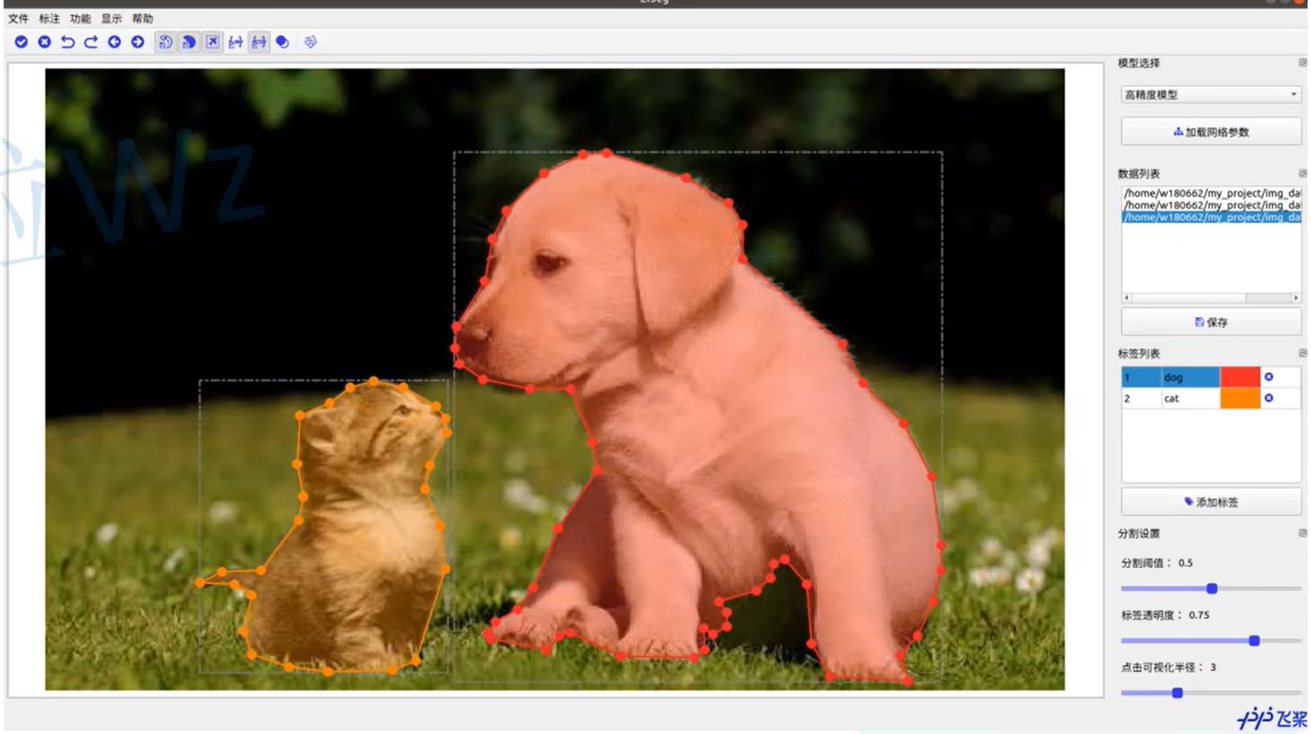This screenshot has height=734, width=1311.
Task: Open the orange color swatch for cat
Action: pyautogui.click(x=1240, y=398)
